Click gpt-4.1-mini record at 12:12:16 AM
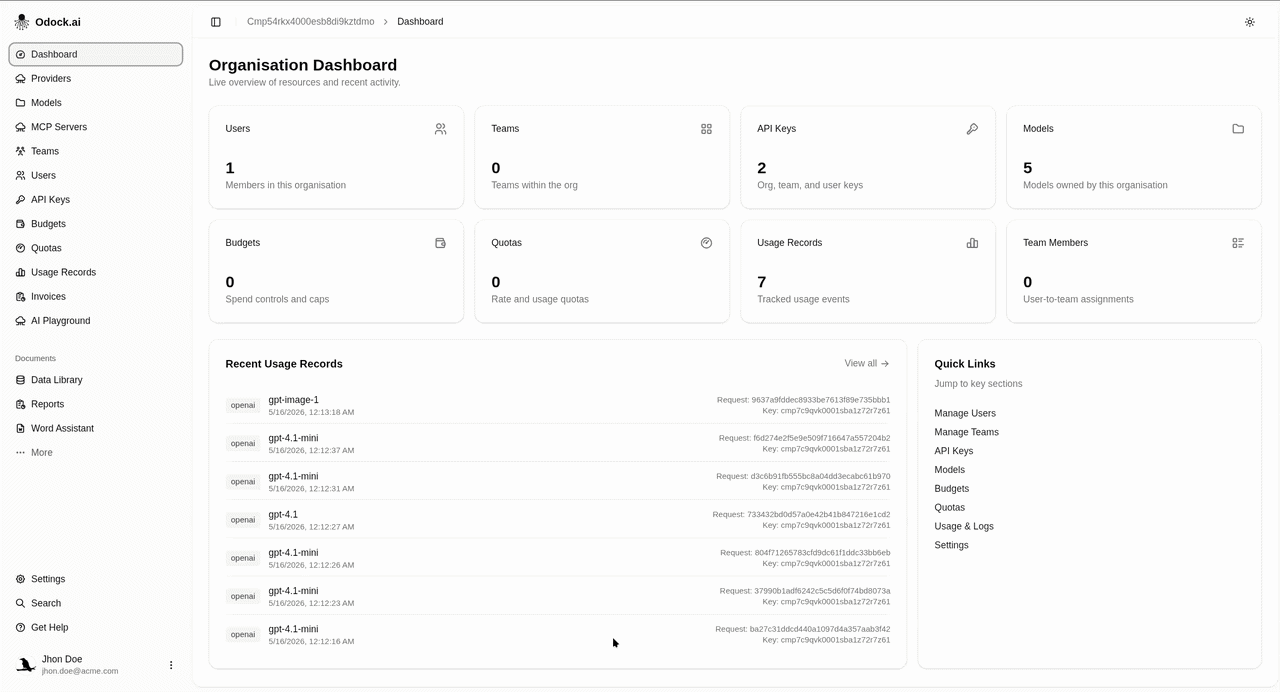Screen dimensions: 1280x692 [x=558, y=635]
